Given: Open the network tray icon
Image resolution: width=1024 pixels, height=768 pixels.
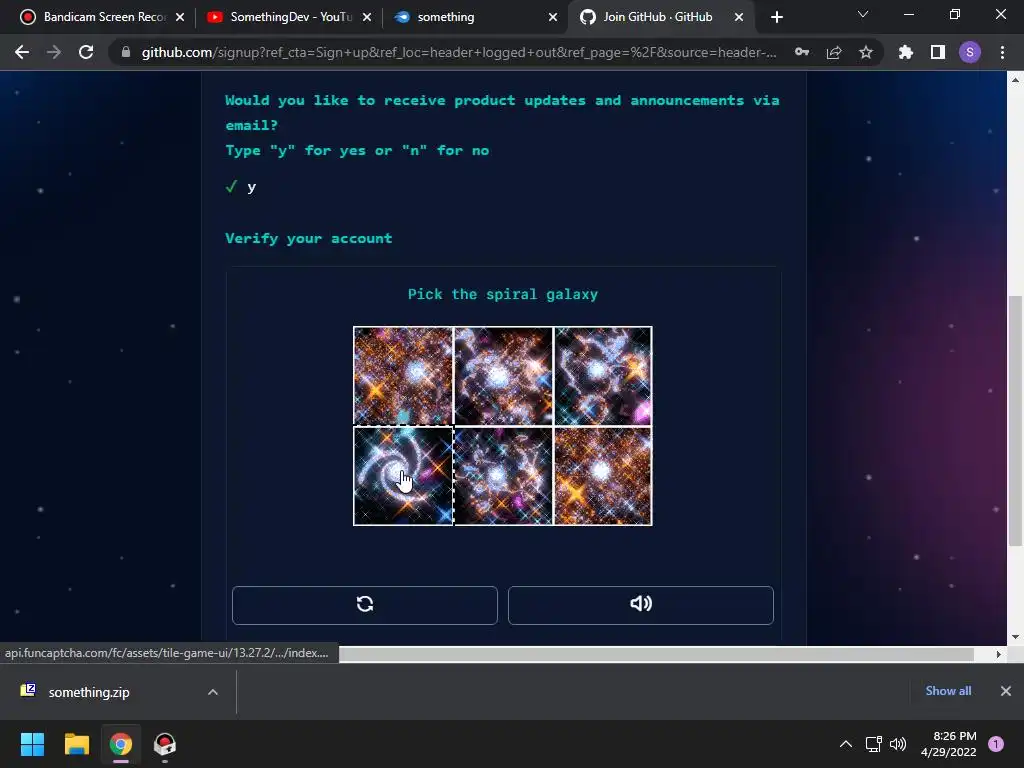Looking at the screenshot, I should 873,744.
